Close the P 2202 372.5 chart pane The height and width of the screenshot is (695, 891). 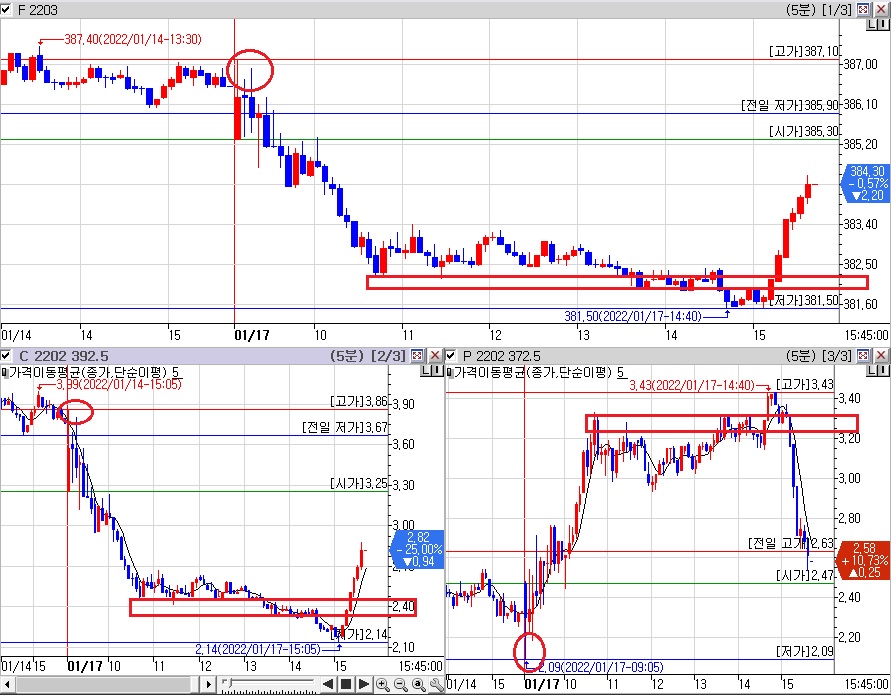point(881,356)
